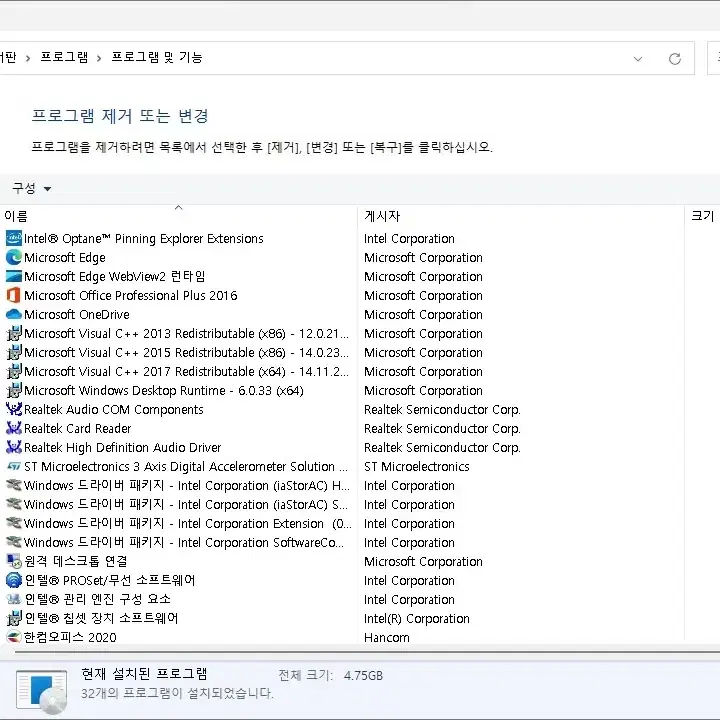Click the Visual C++ 2017 Redistributable icon
This screenshot has width=720, height=720.
(14, 371)
